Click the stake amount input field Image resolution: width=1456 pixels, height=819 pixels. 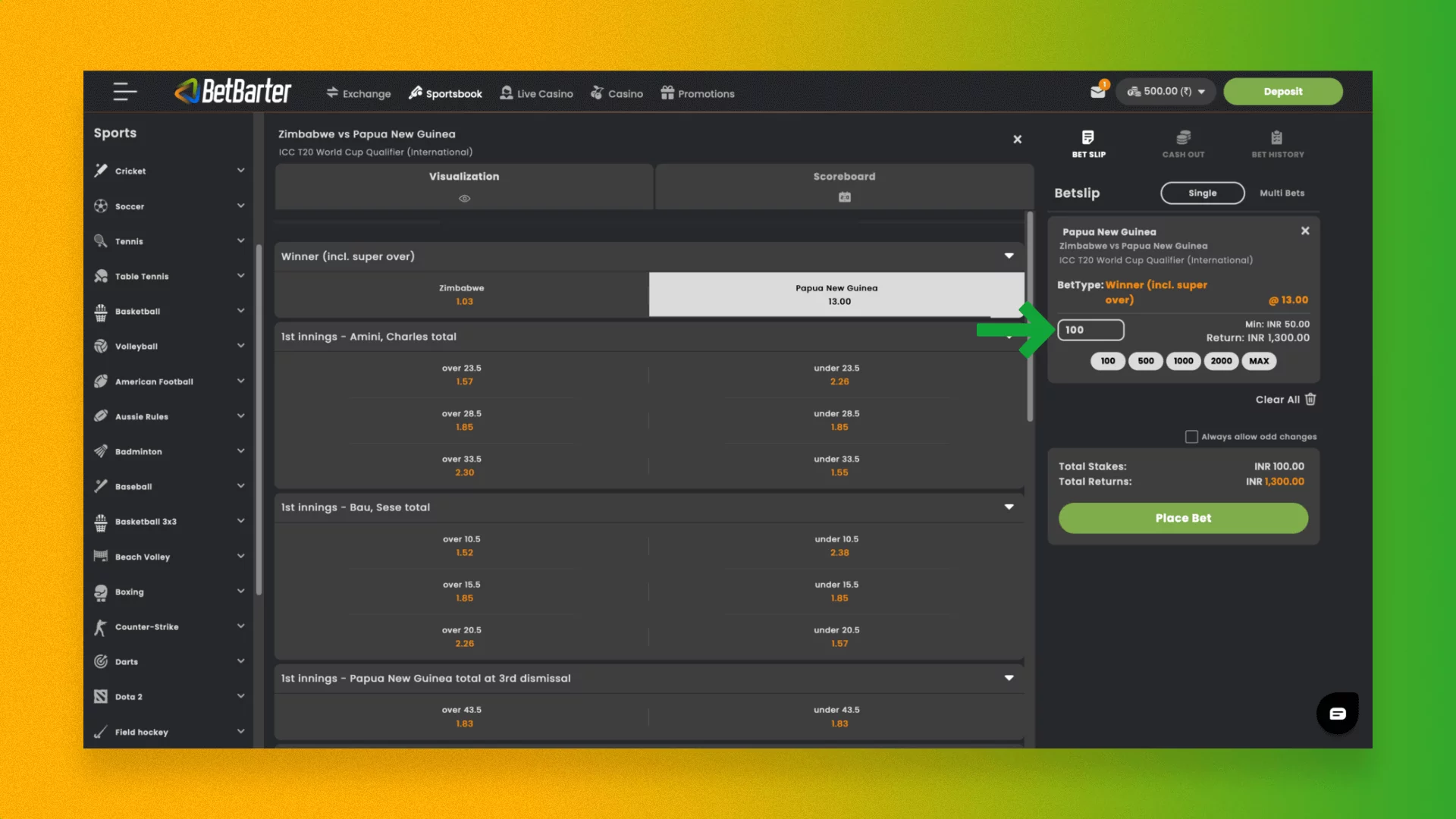click(x=1090, y=330)
